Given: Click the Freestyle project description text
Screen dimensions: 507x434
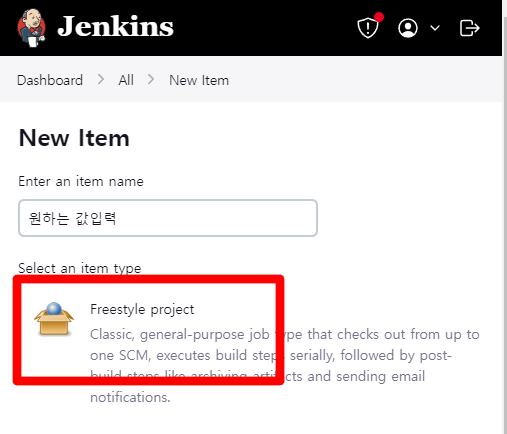Looking at the screenshot, I should coord(285,366).
